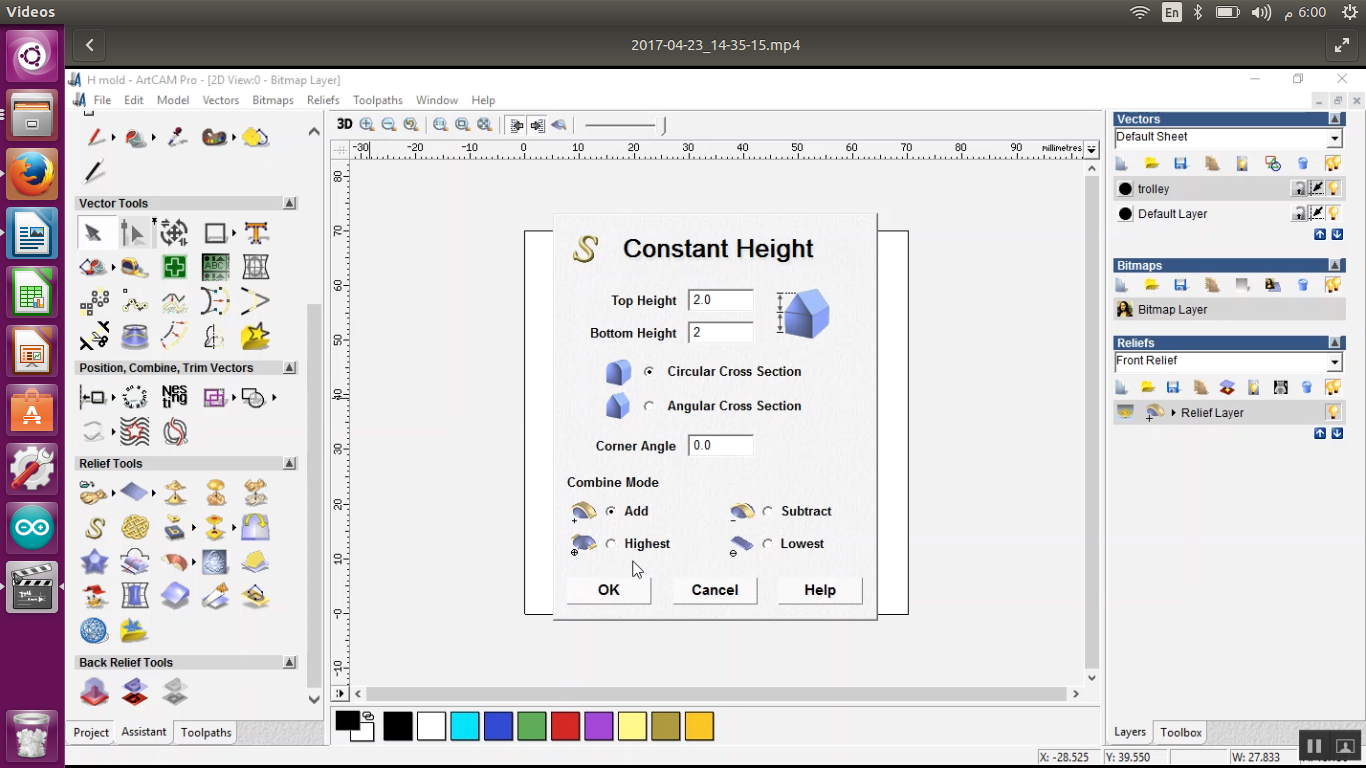The width and height of the screenshot is (1366, 768).
Task: Open the Reliefs menu
Action: (323, 100)
